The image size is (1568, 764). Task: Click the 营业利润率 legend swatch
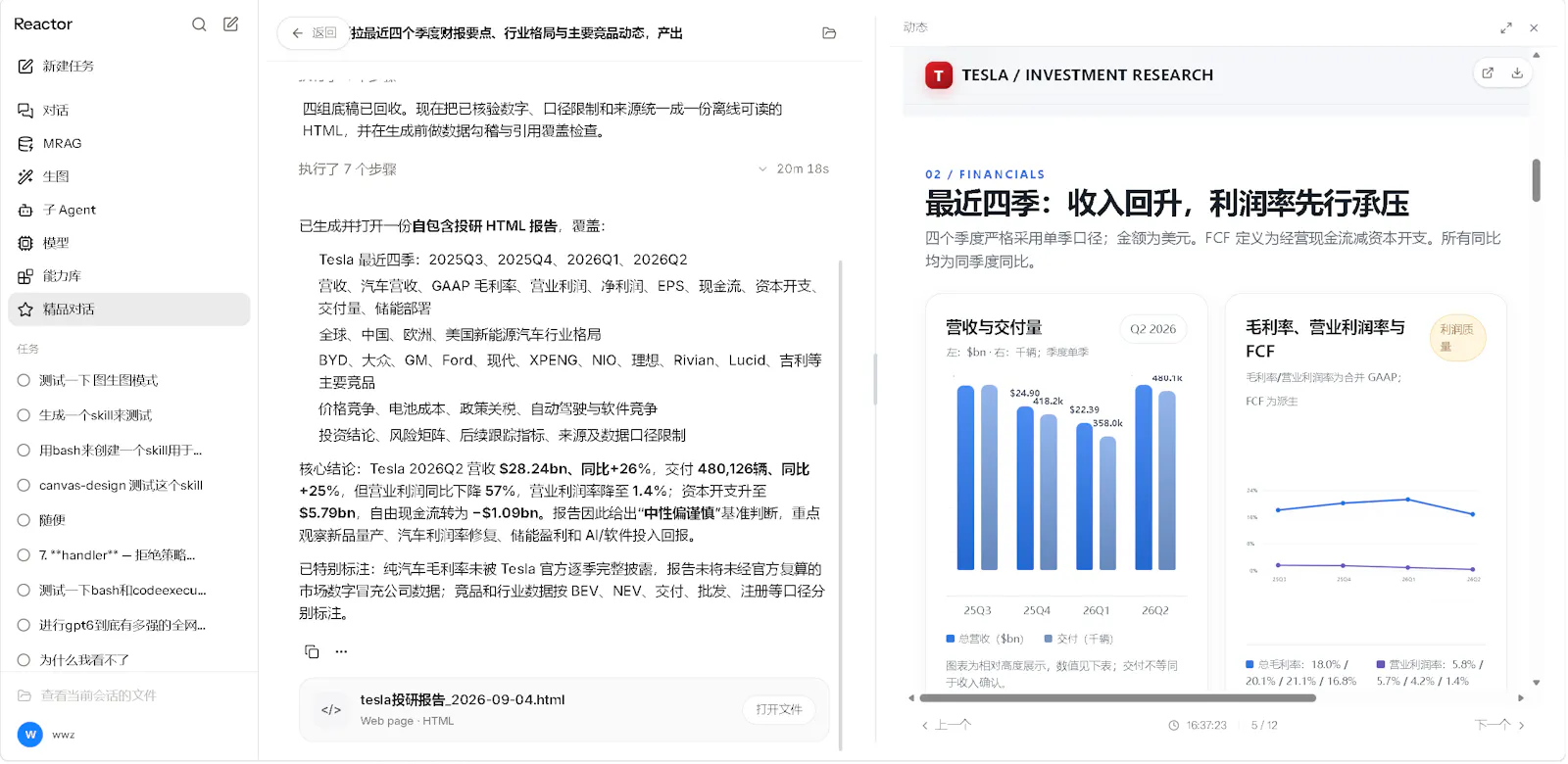tap(1381, 664)
